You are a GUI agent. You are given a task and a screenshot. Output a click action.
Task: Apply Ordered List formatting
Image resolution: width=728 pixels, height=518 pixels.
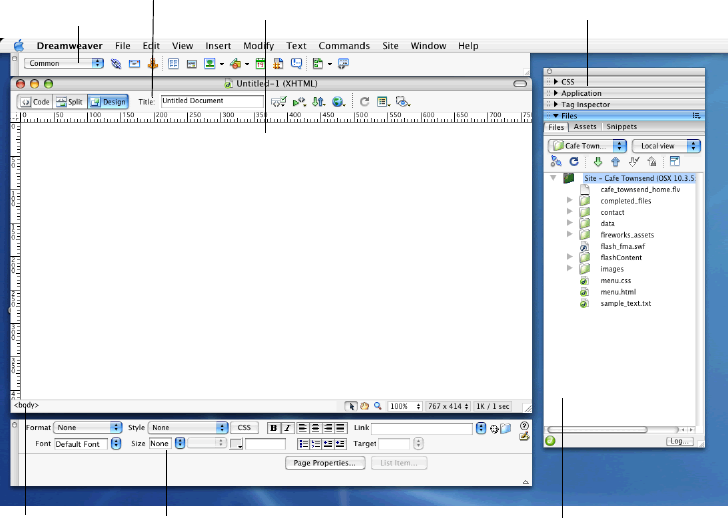coord(316,444)
